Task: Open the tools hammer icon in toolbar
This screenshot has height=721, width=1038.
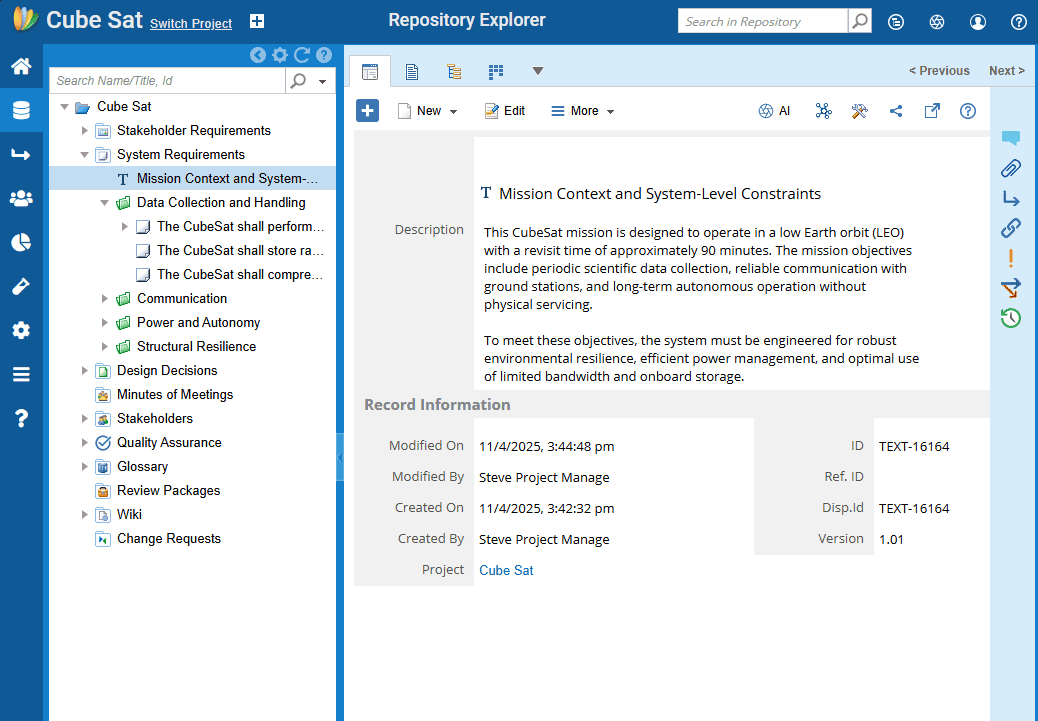Action: click(x=860, y=111)
